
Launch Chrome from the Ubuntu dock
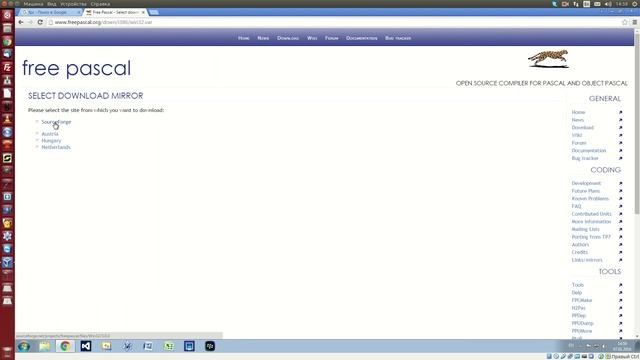[x=7, y=42]
